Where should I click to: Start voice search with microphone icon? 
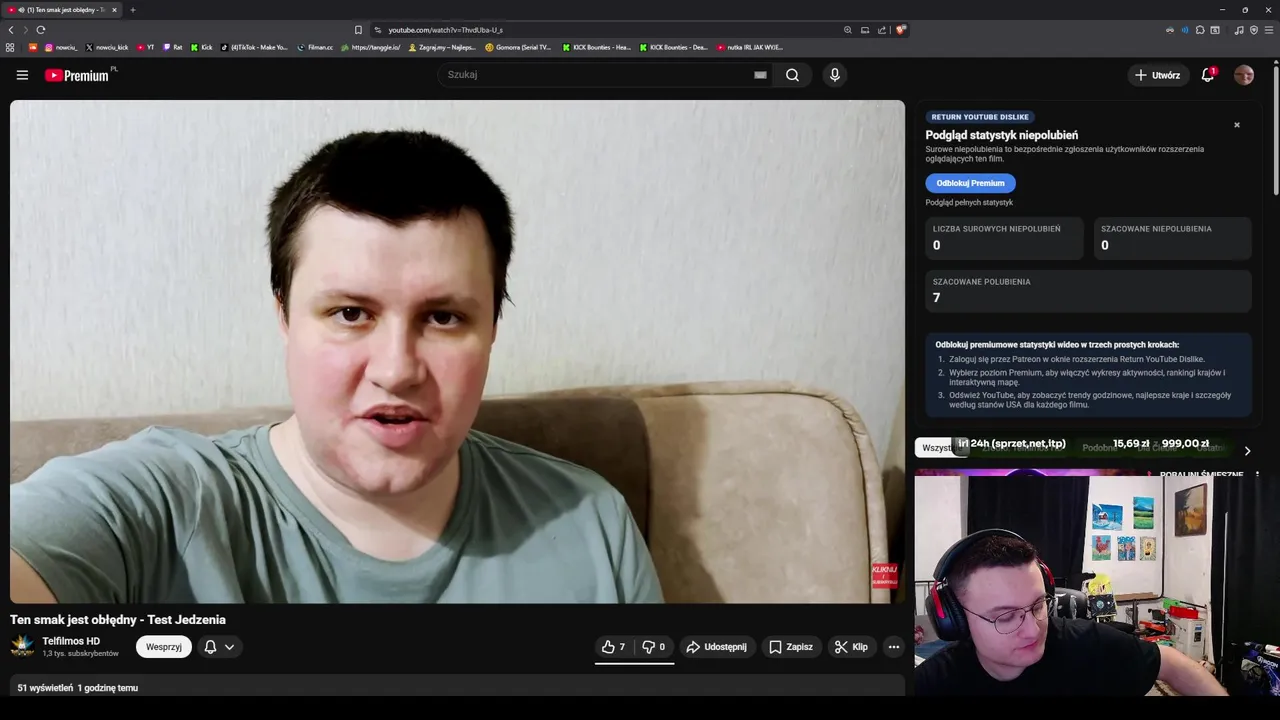[834, 75]
